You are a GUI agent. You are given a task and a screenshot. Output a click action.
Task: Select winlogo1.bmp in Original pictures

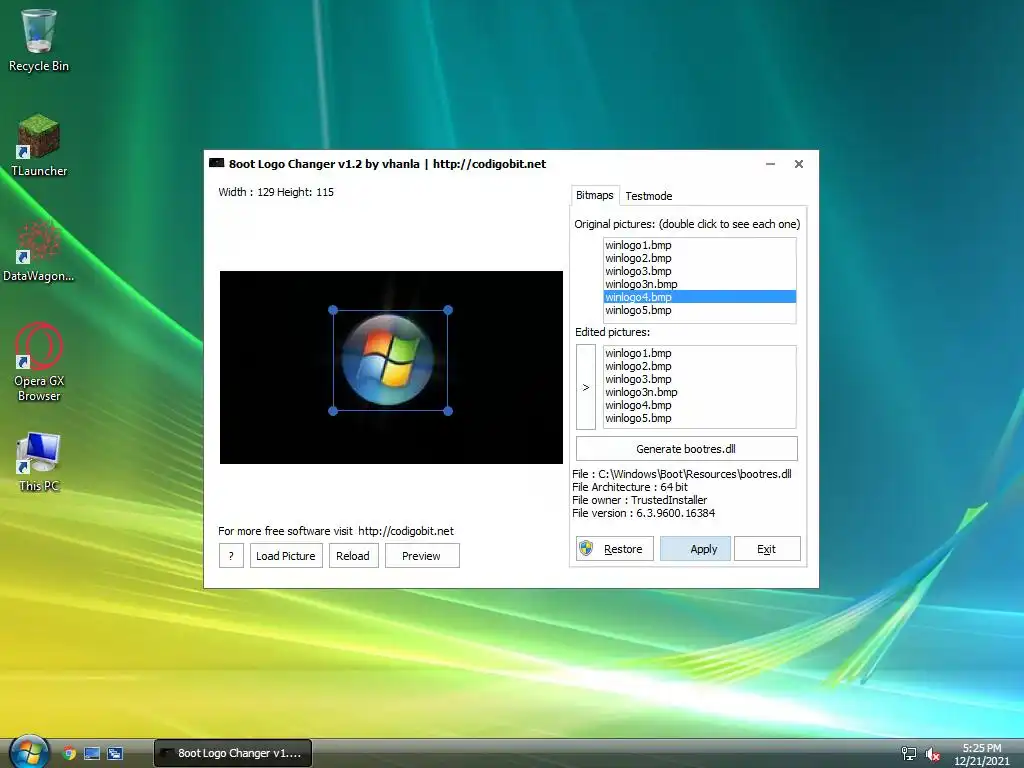(x=699, y=245)
